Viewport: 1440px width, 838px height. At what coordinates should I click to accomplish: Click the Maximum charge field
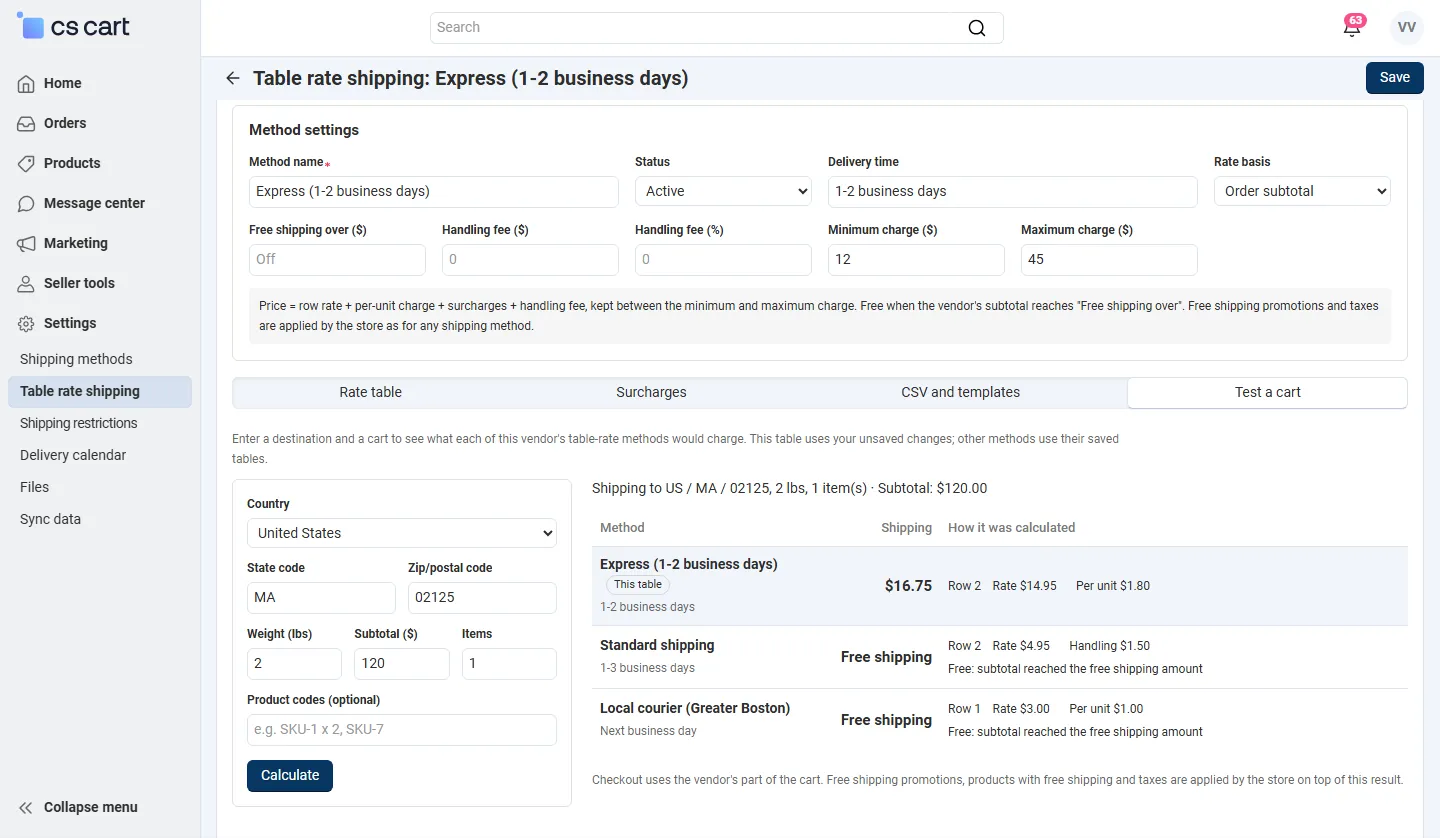(1109, 259)
